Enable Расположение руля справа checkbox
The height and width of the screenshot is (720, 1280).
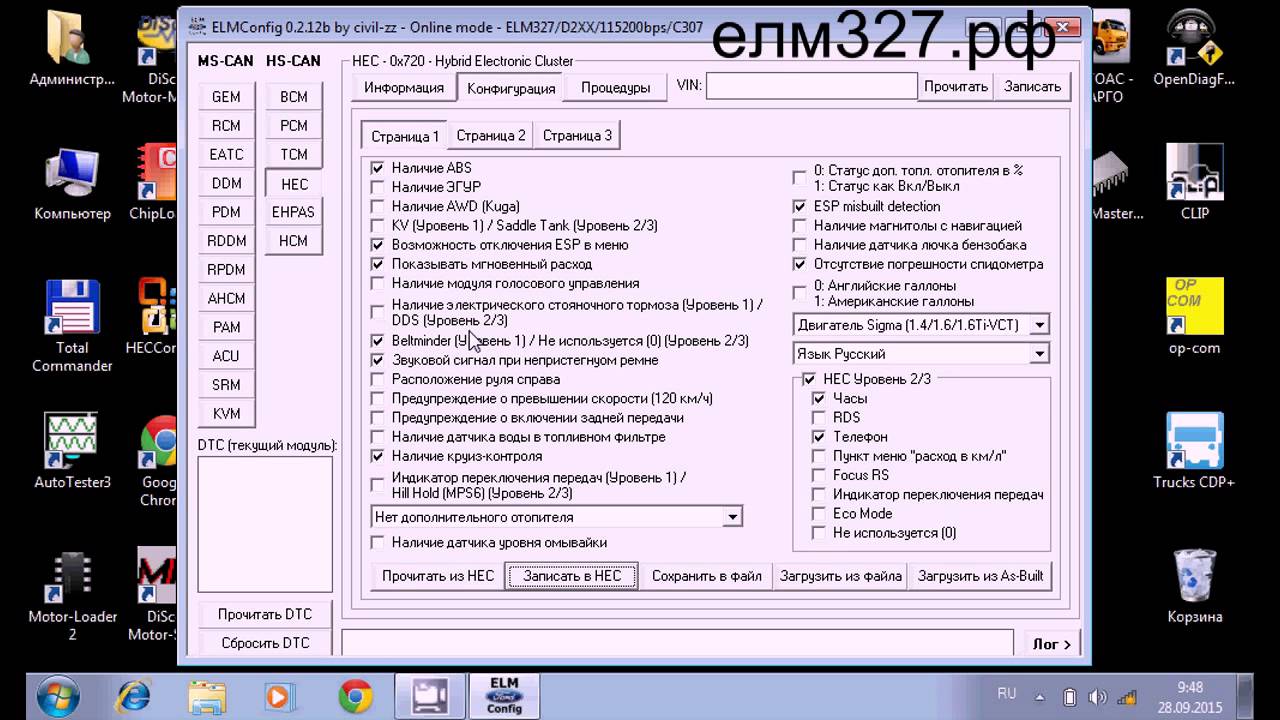tap(377, 379)
